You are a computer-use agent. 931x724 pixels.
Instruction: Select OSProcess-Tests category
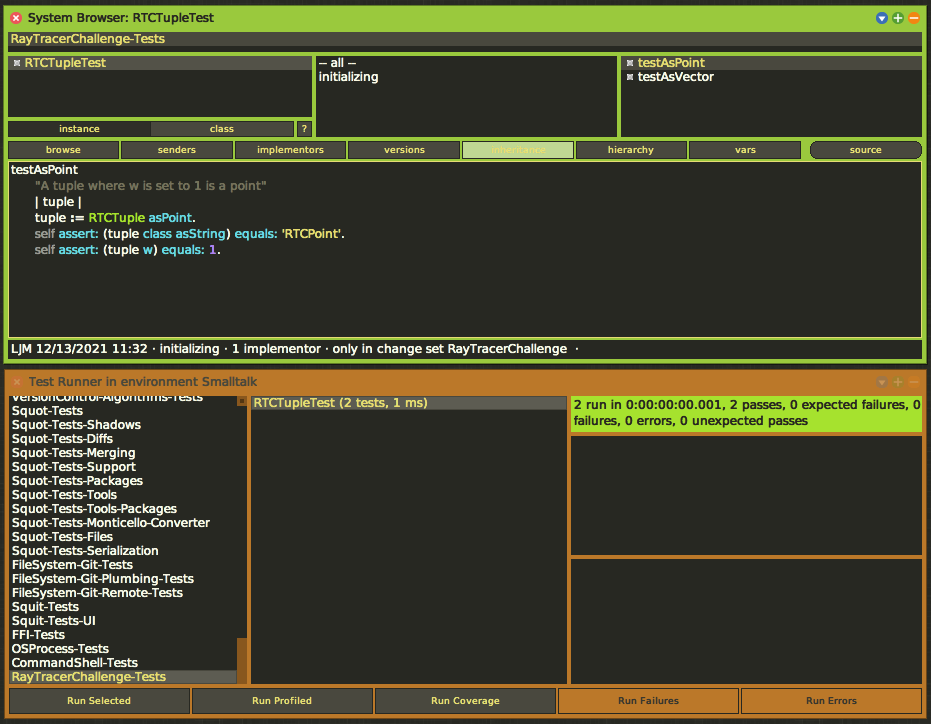click(123, 649)
